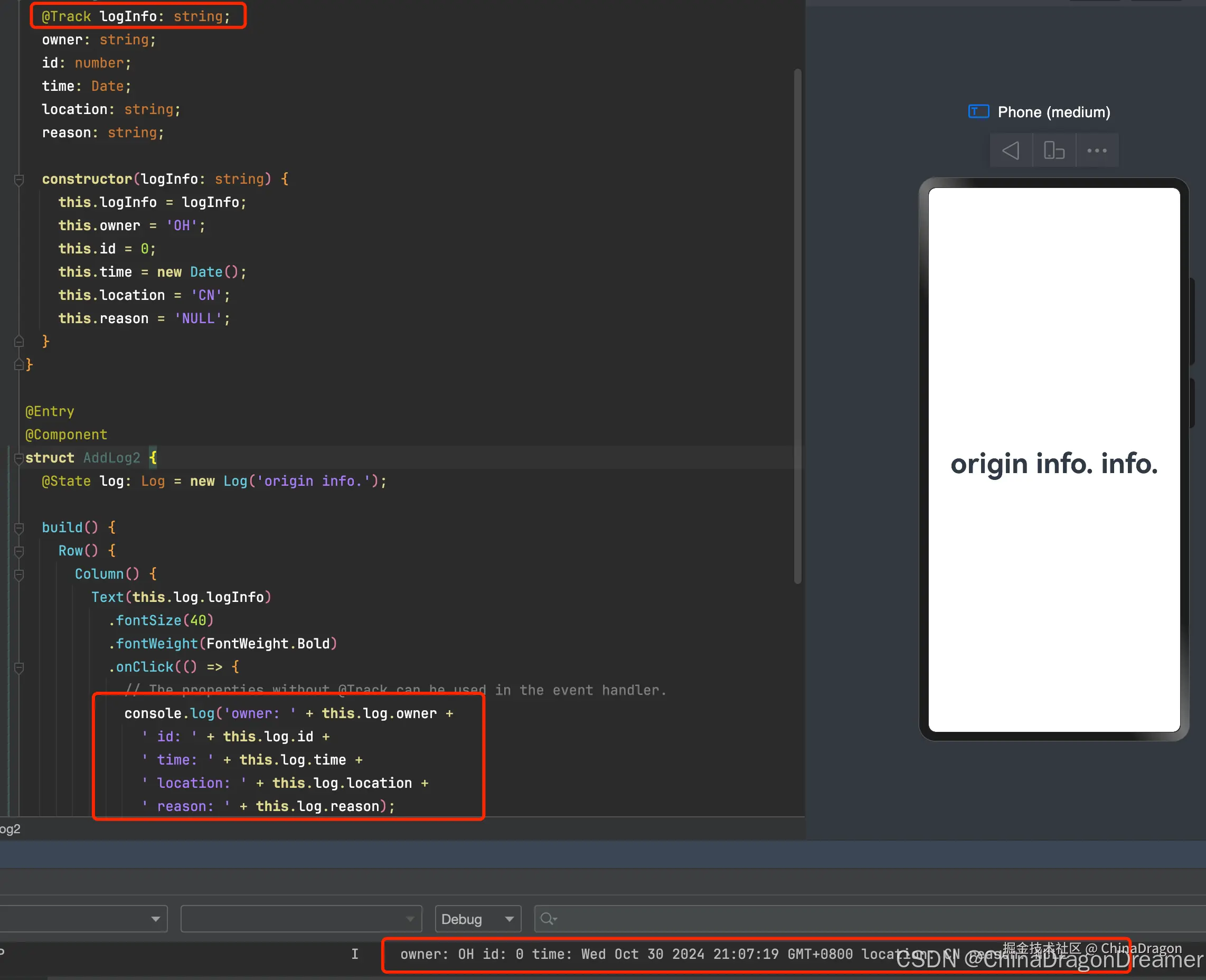This screenshot has height=980, width=1206.
Task: Click the editor vertical scrollbar thumb
Action: coord(797,325)
